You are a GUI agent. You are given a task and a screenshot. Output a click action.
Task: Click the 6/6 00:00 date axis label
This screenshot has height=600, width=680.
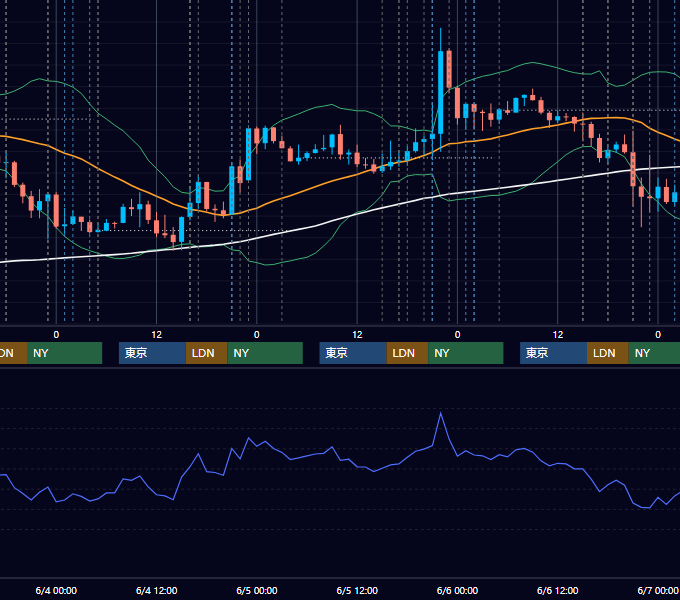[457, 590]
